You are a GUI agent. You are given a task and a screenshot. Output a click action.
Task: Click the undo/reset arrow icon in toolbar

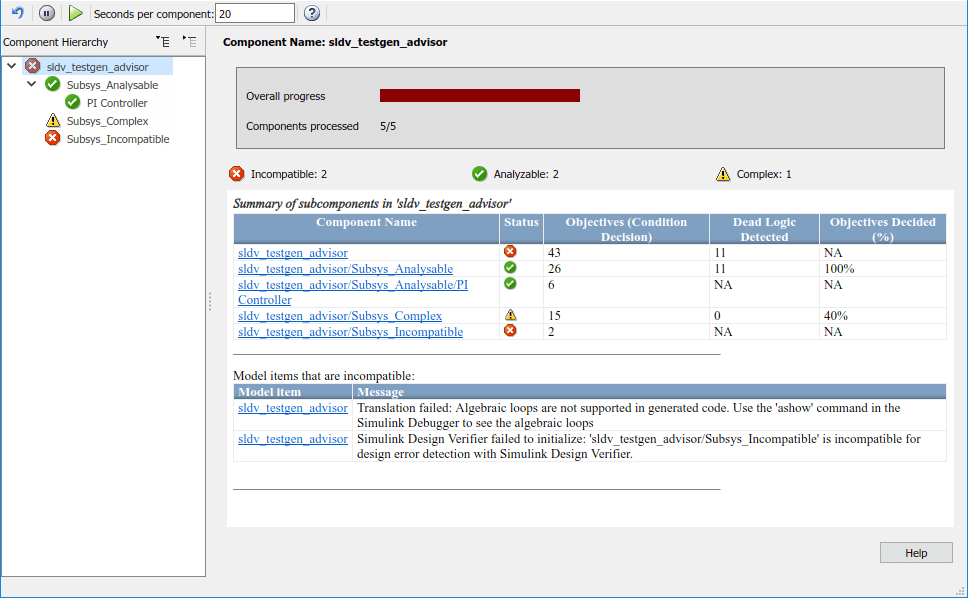[x=17, y=13]
